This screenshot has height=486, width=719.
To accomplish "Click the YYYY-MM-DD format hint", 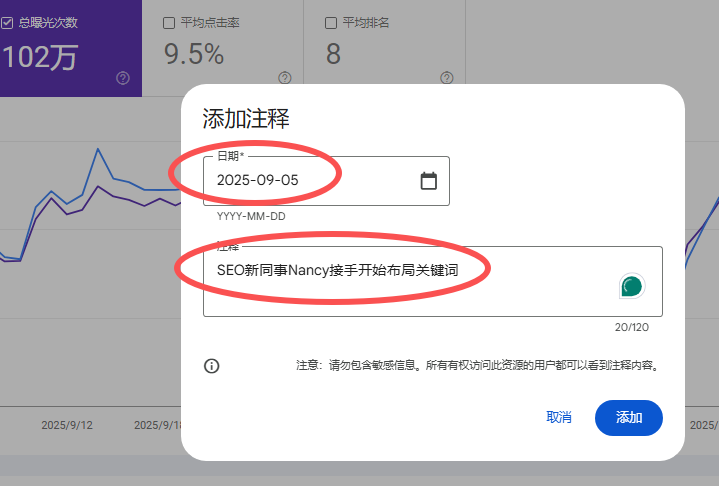I will pyautogui.click(x=251, y=216).
